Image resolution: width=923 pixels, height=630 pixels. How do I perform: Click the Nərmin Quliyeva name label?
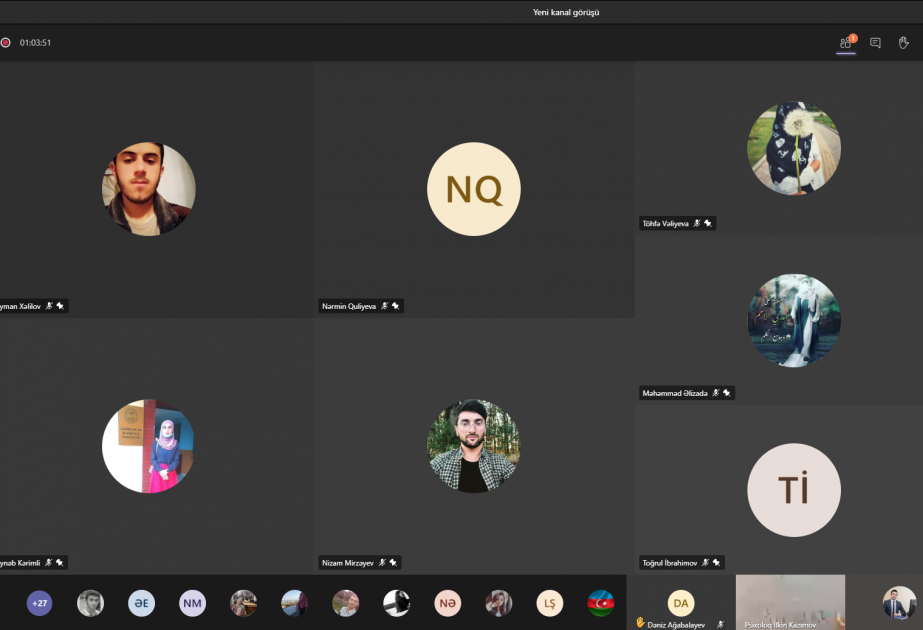coord(348,306)
